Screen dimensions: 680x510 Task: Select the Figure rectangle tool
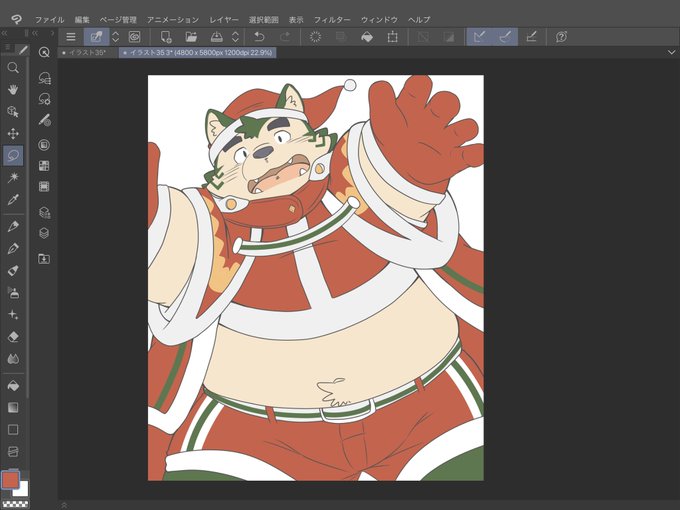click(13, 429)
